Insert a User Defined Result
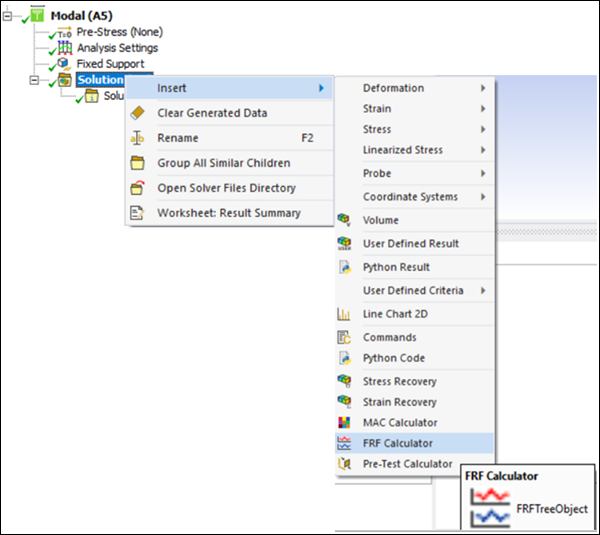 click(415, 243)
